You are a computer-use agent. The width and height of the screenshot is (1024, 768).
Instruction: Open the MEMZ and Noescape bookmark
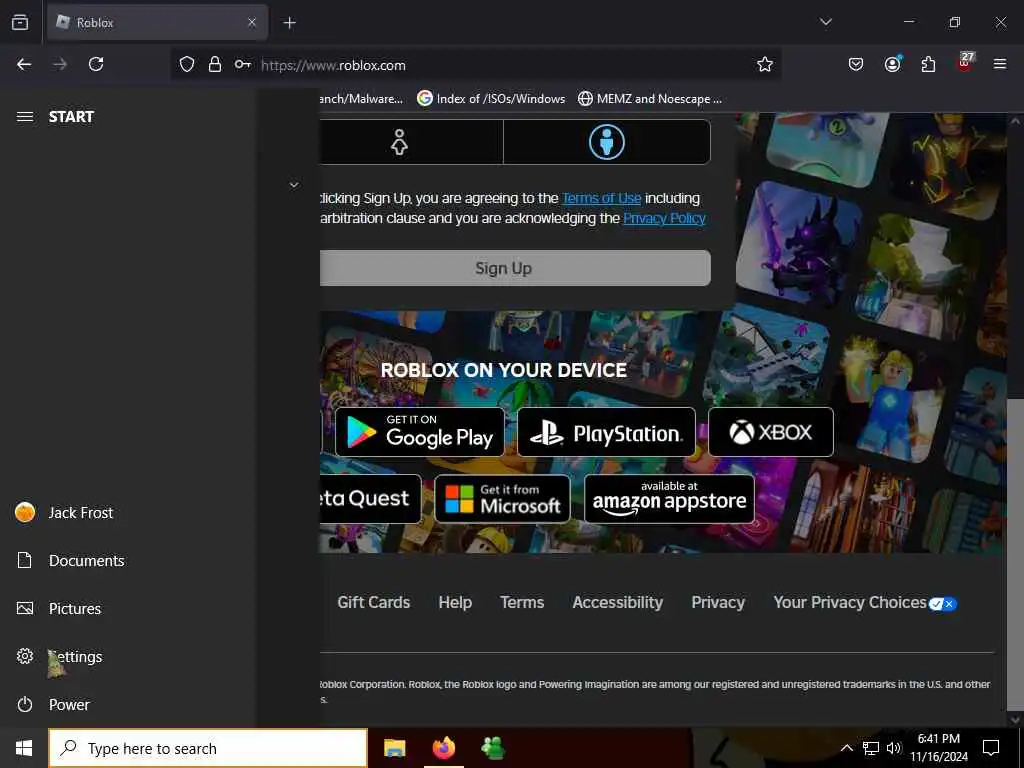click(x=650, y=99)
